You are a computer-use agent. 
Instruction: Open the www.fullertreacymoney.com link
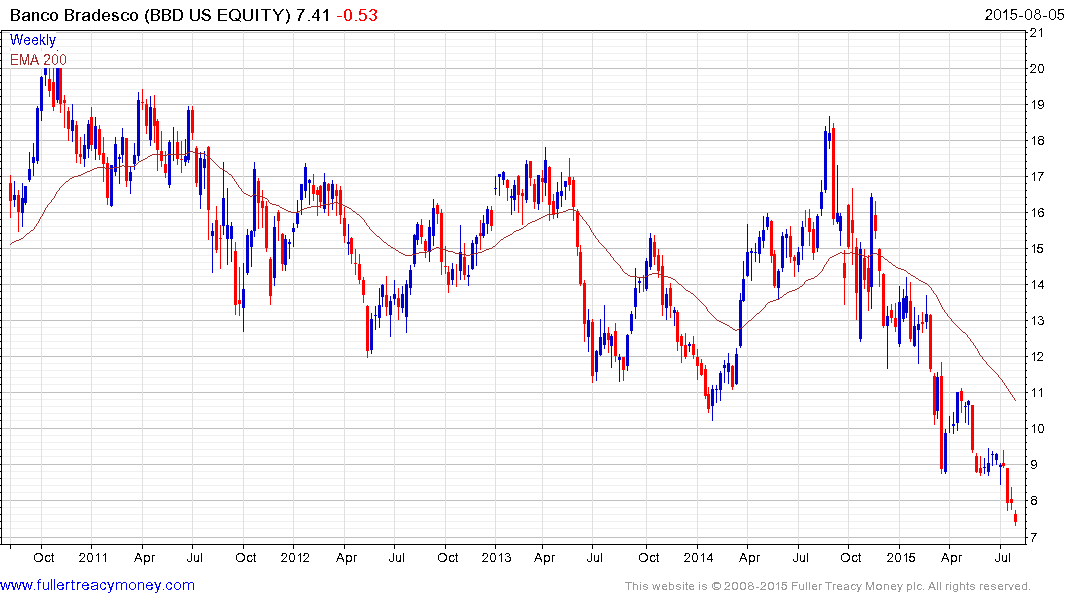[x=97, y=585]
